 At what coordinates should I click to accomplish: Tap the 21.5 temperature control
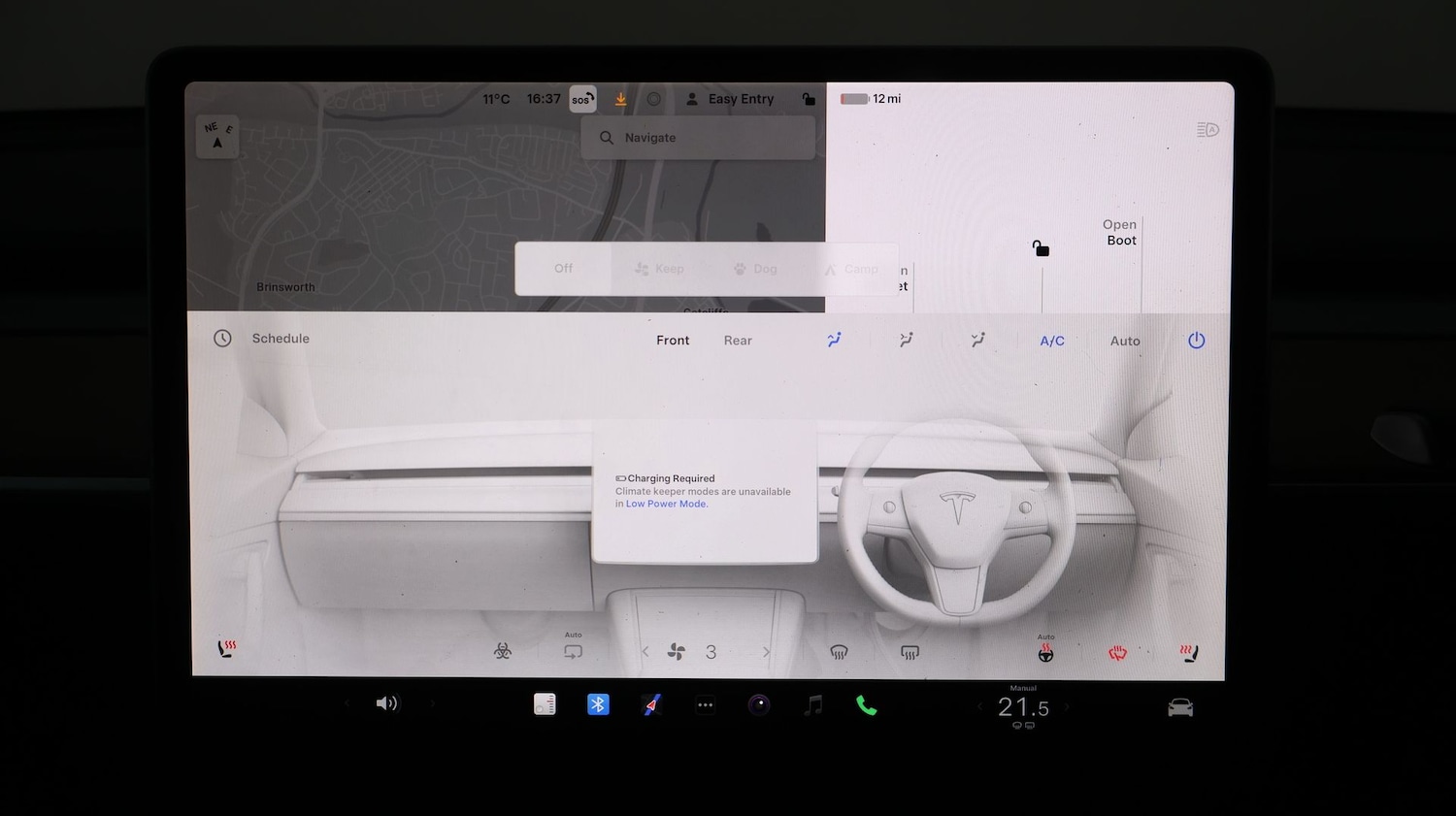coord(1022,707)
